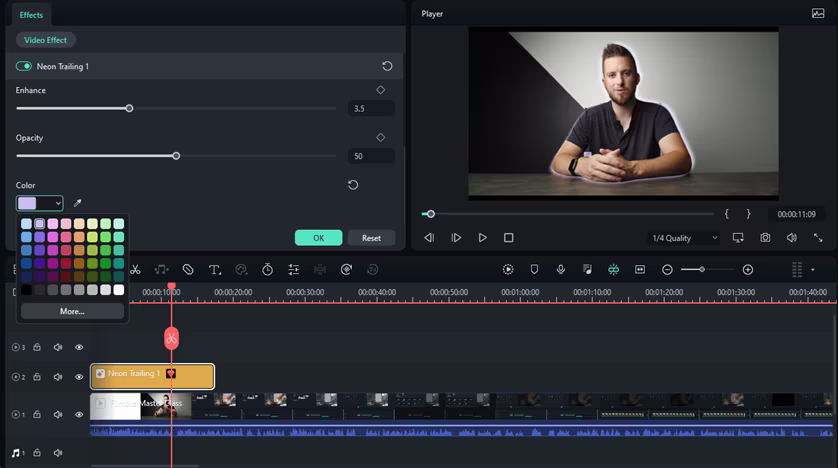Choose the white swatch in the palette

pyautogui.click(x=119, y=290)
